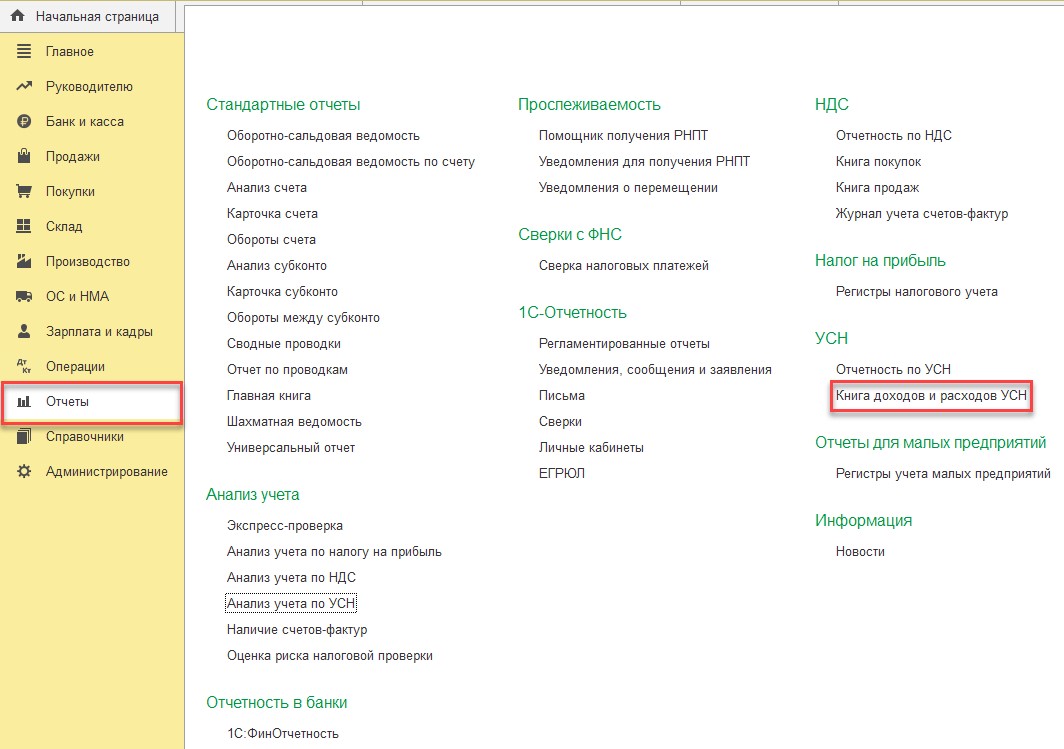This screenshot has width=1064, height=749.
Task: Click the Главное list icon in sidebar
Action: (24, 51)
